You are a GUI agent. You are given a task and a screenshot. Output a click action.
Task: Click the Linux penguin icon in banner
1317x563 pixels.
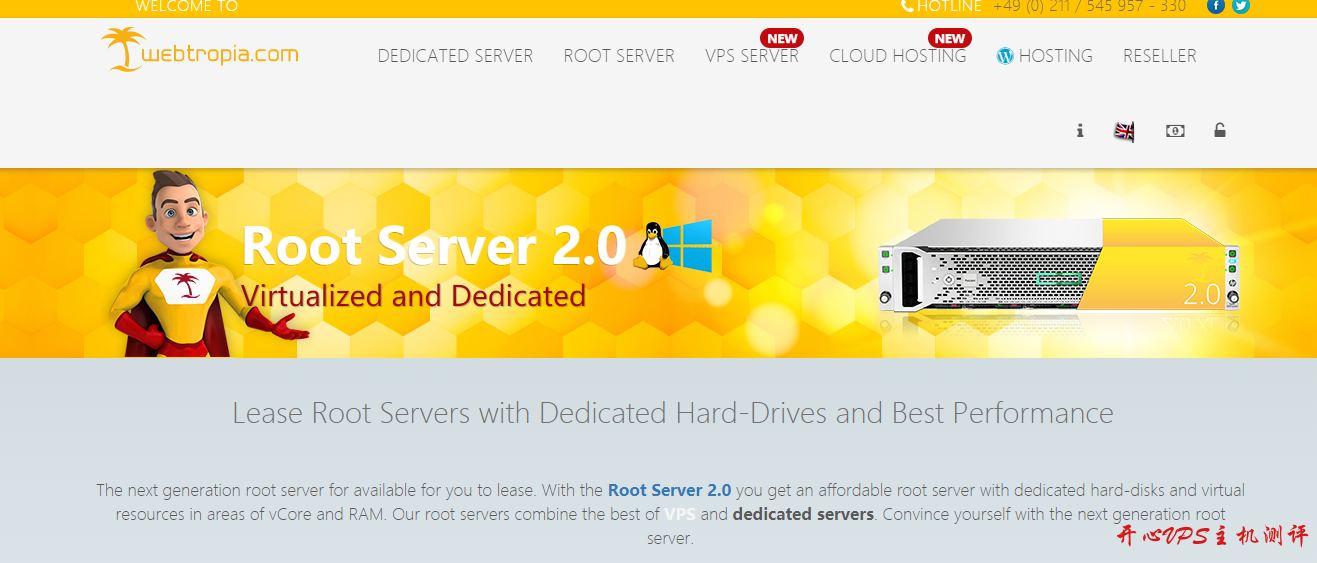(x=652, y=245)
